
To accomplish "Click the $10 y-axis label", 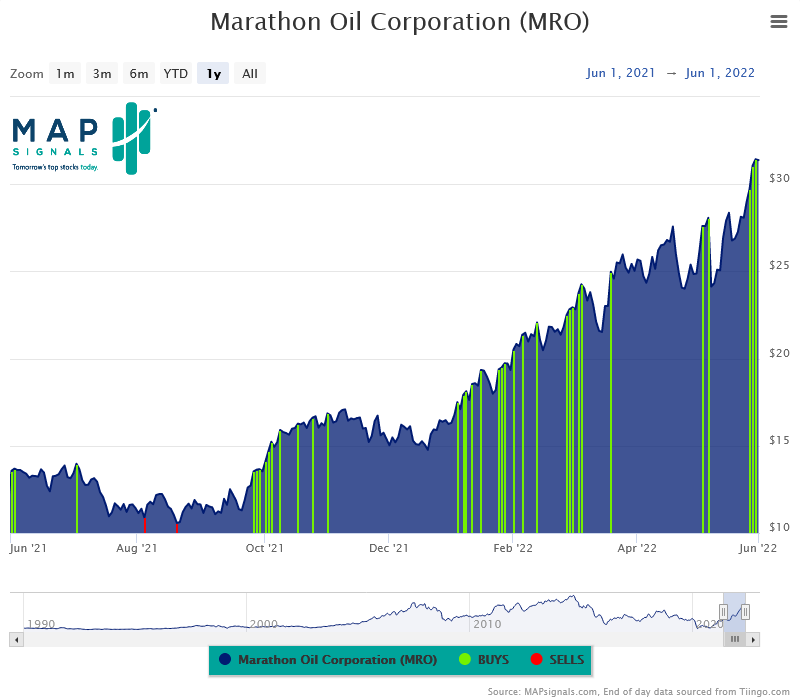I will coord(779,527).
